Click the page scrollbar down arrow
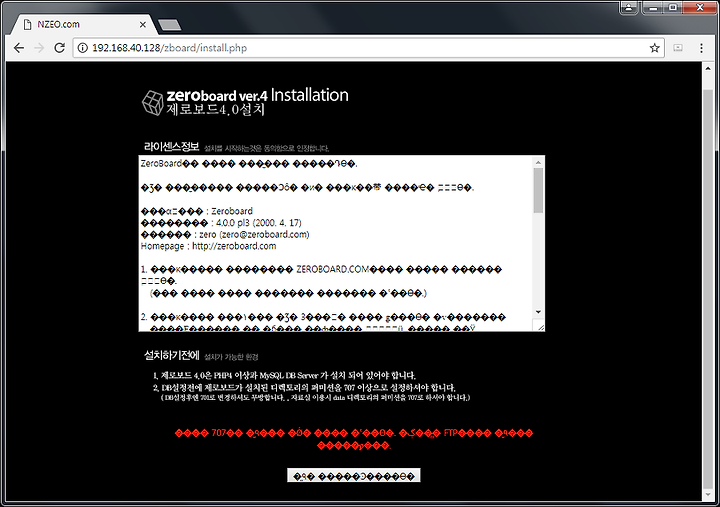Screen dimensions: 720x507 [708, 494]
